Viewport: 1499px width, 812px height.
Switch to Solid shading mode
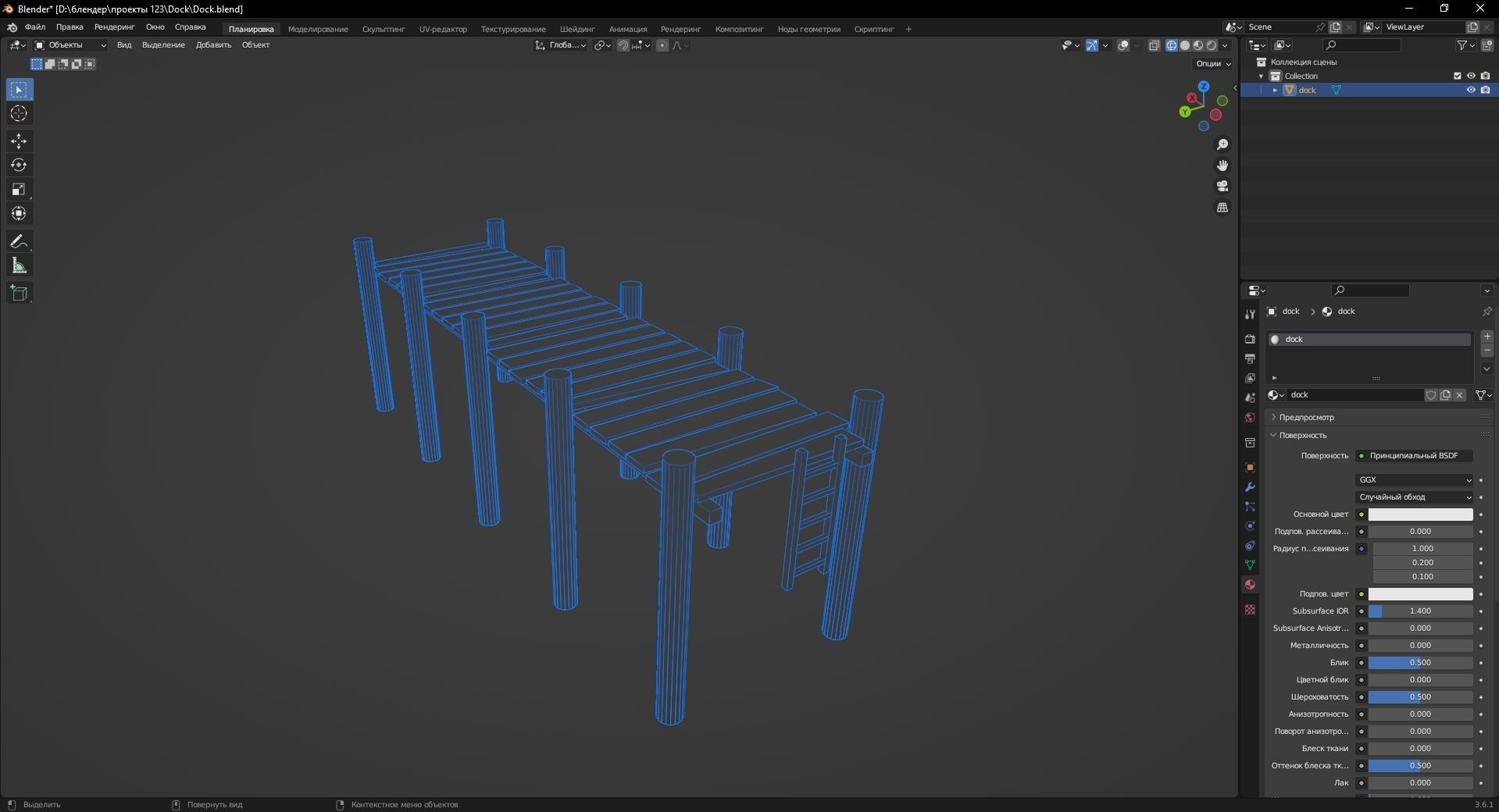(x=1184, y=45)
